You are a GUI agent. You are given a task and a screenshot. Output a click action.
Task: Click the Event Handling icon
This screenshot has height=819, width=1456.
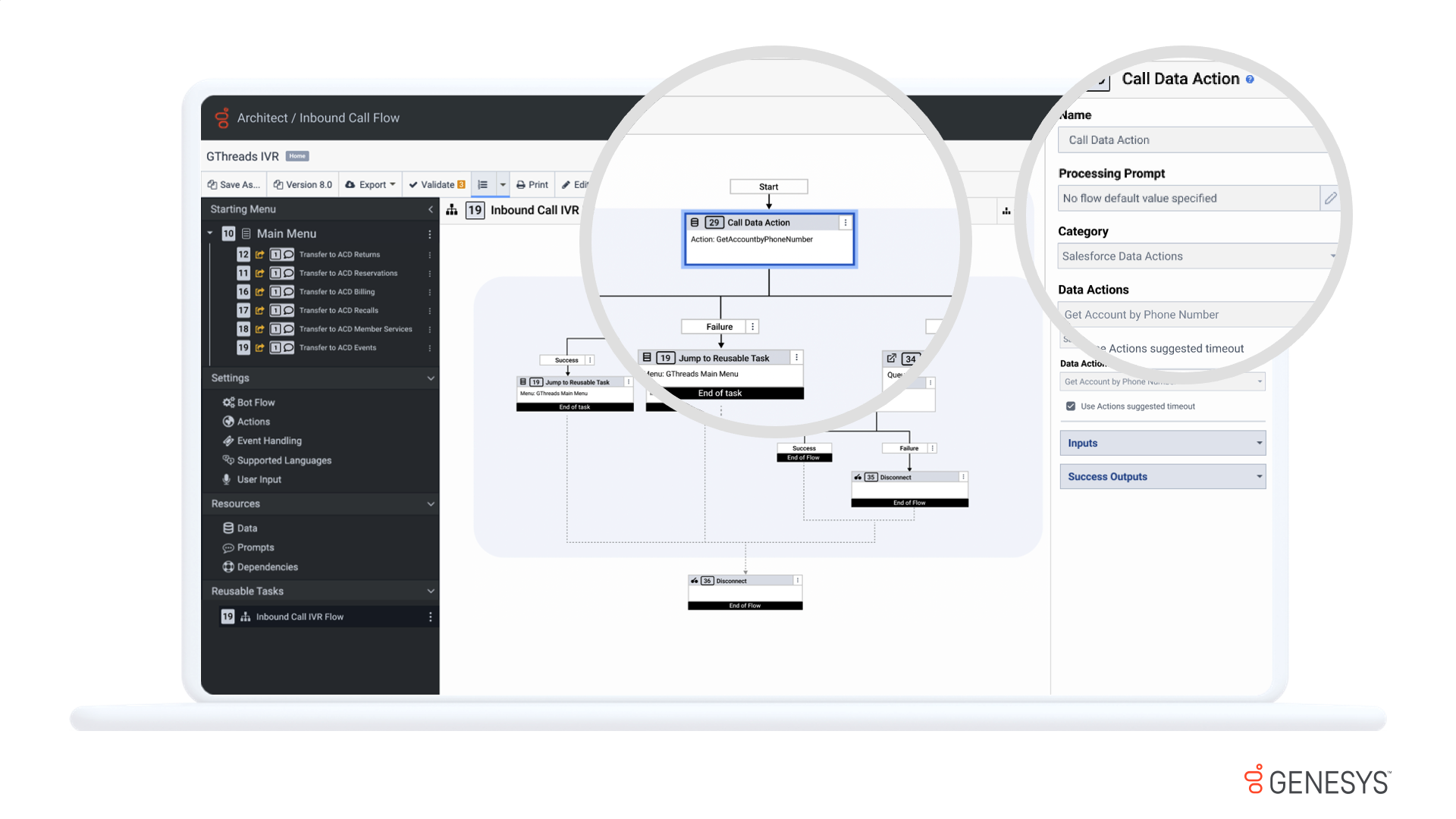[x=229, y=441]
